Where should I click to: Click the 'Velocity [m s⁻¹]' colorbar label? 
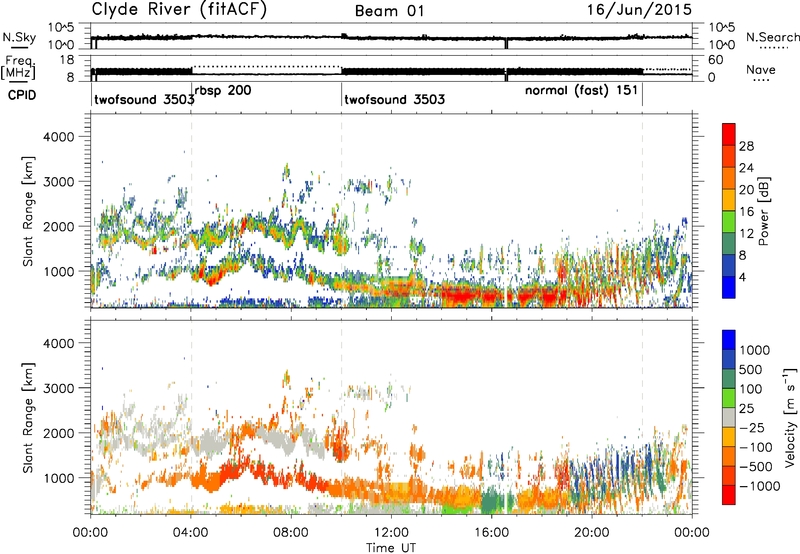790,417
